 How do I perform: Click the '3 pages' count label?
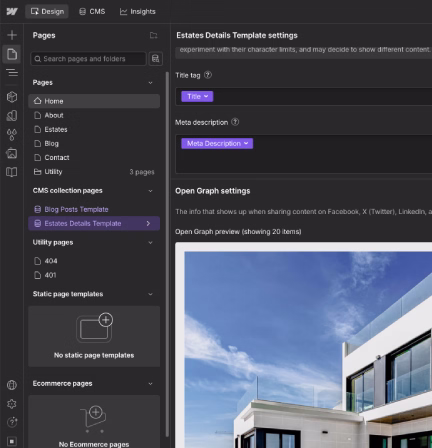pos(142,172)
